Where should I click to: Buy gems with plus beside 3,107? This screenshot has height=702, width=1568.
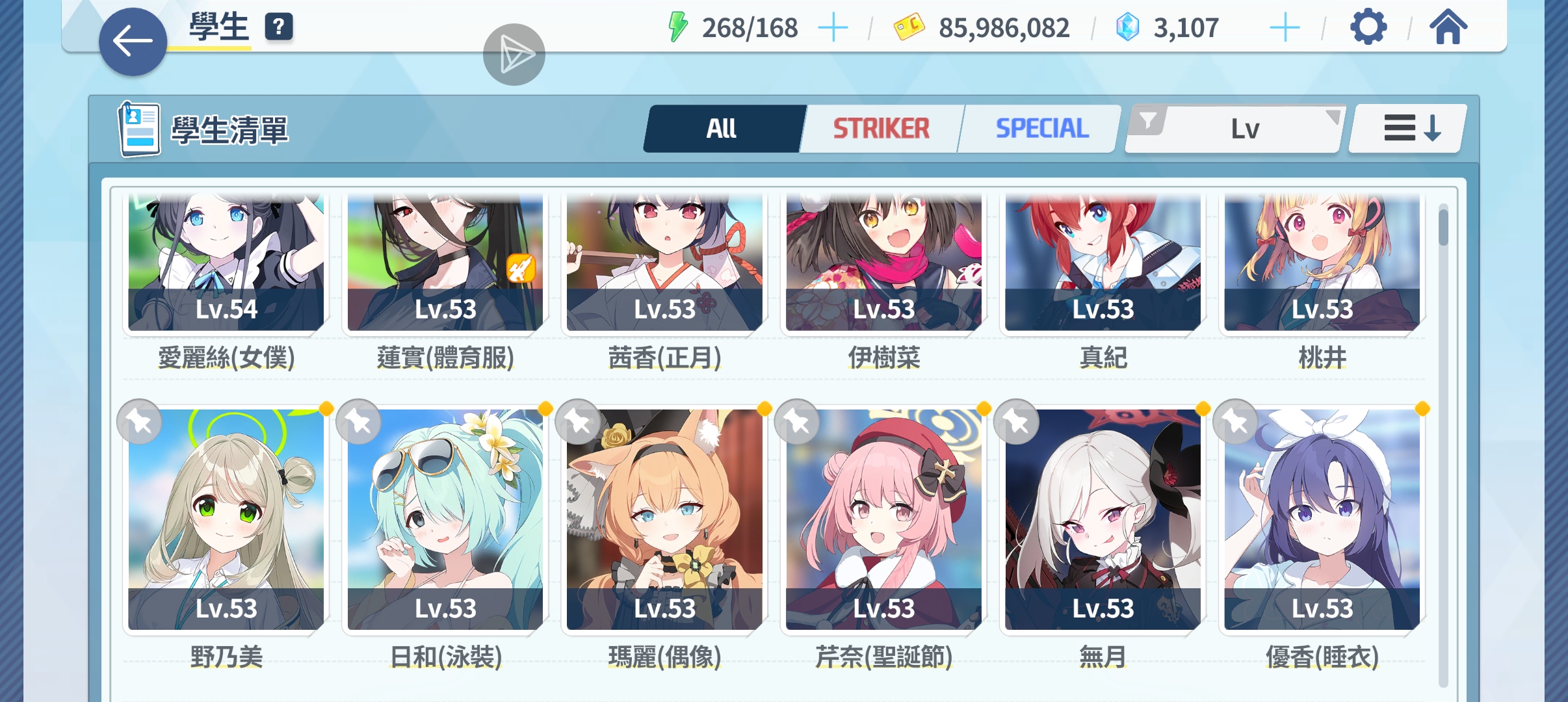(x=1285, y=28)
